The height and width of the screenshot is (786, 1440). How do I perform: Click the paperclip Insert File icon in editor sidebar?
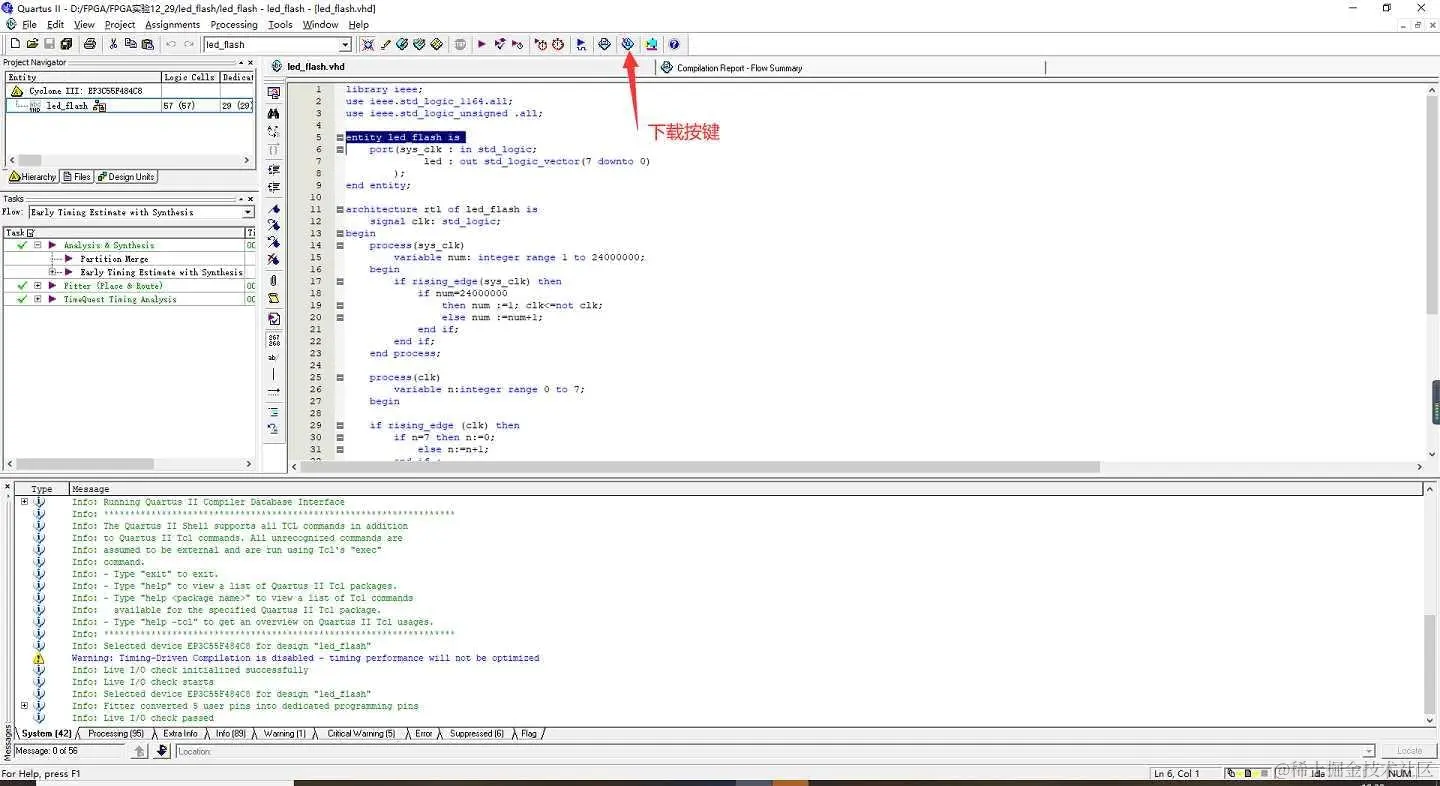[274, 281]
